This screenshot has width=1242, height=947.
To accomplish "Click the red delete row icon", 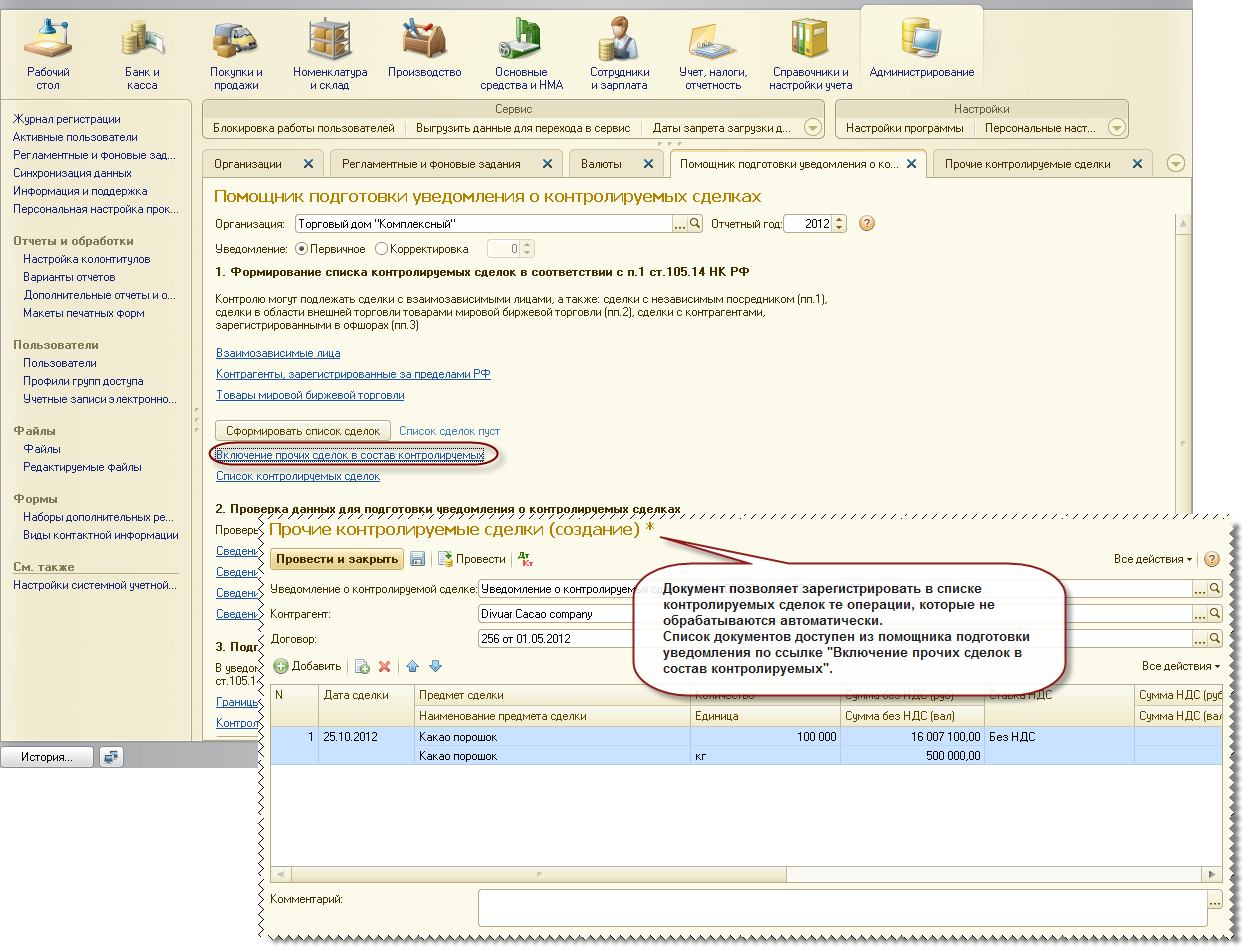I will point(384,666).
